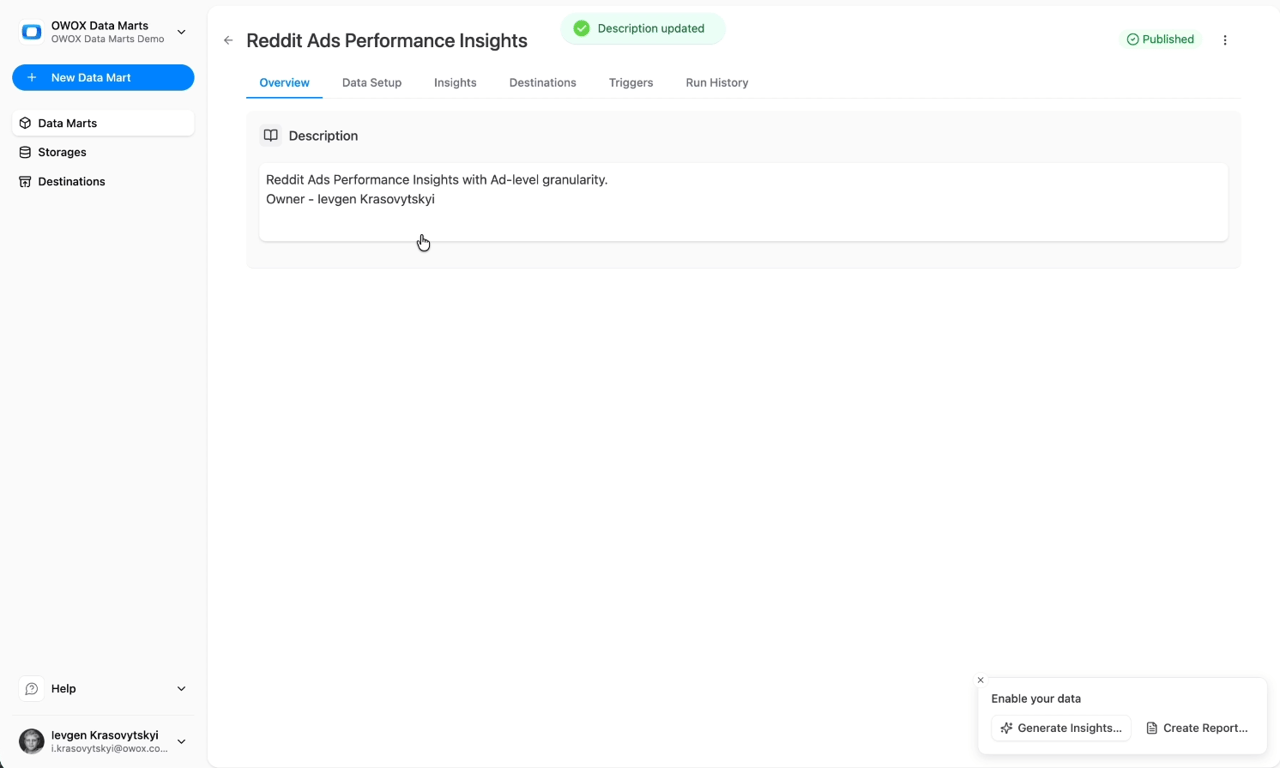The image size is (1280, 768).
Task: Click the Owner - Ievgen Krasovytskyi line
Action: tap(350, 199)
